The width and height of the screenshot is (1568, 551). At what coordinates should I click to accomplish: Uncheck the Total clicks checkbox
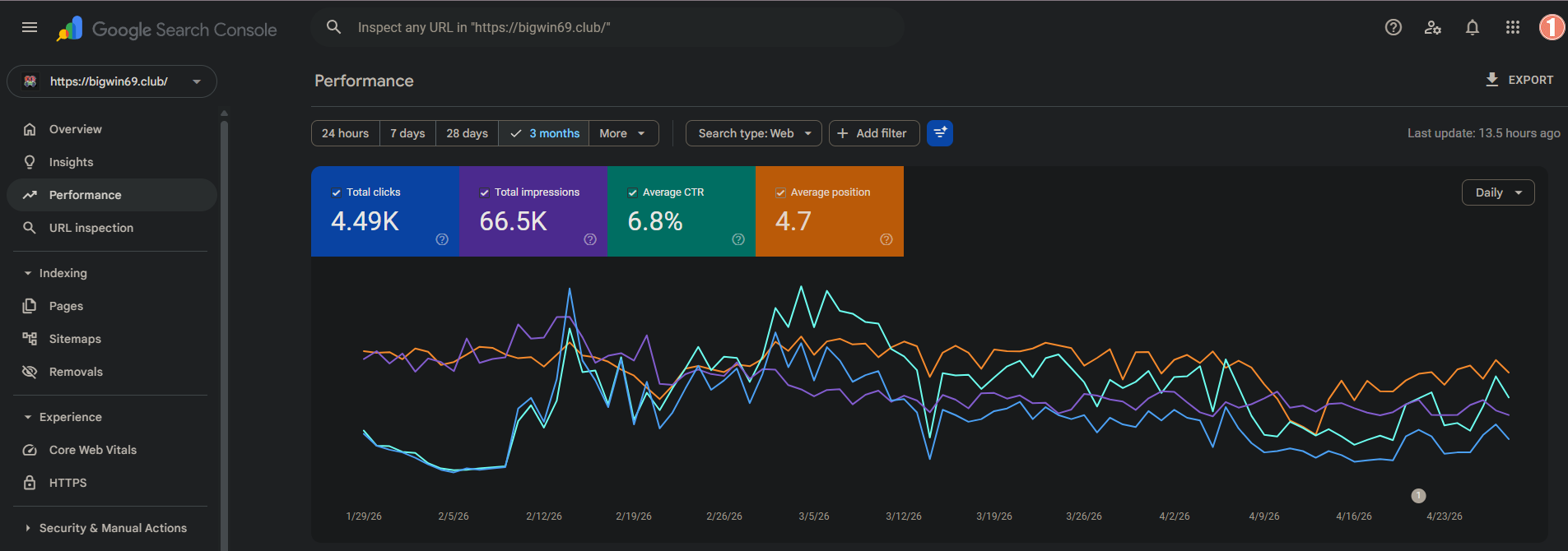[x=336, y=192]
